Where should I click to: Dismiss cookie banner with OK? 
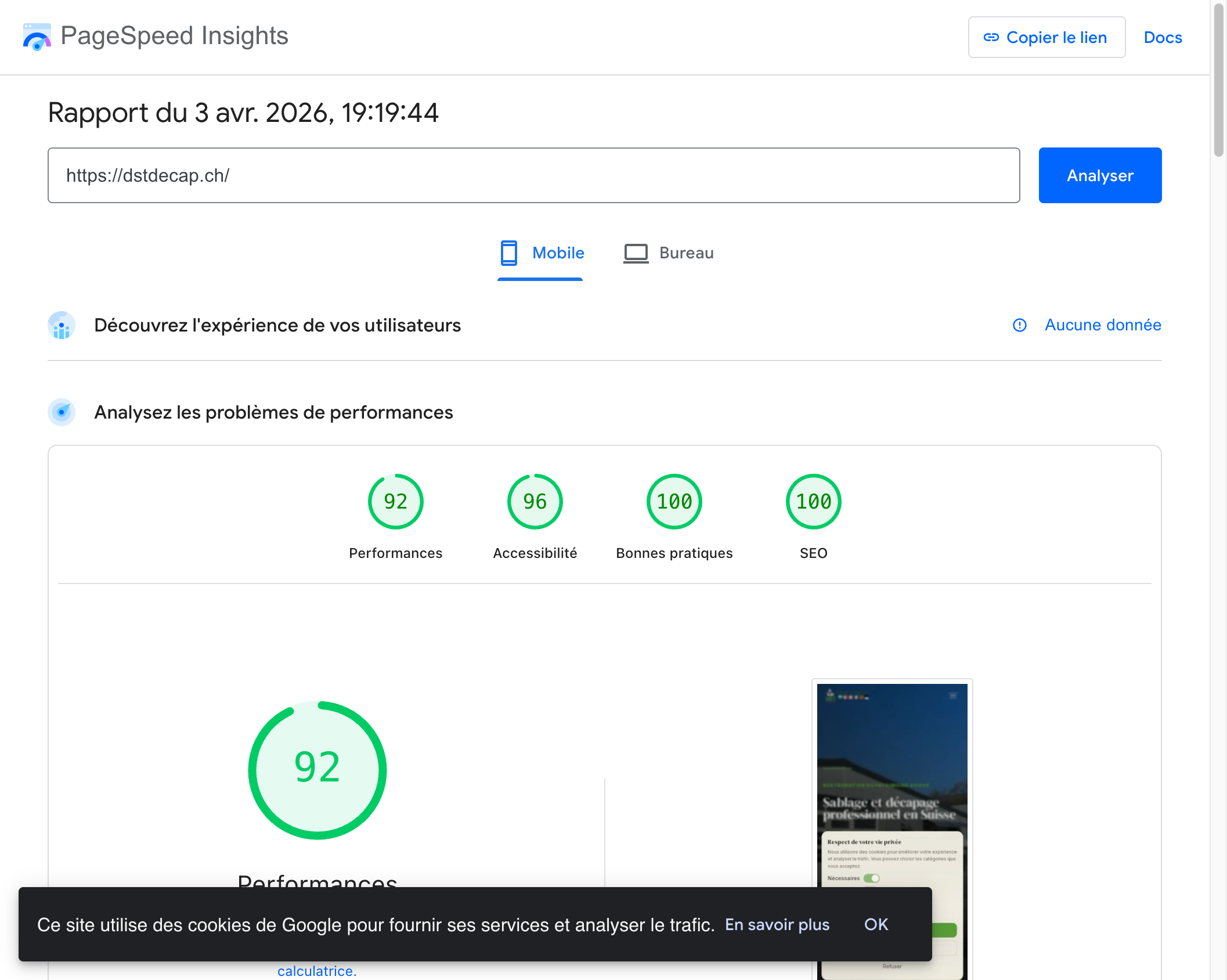click(x=876, y=924)
